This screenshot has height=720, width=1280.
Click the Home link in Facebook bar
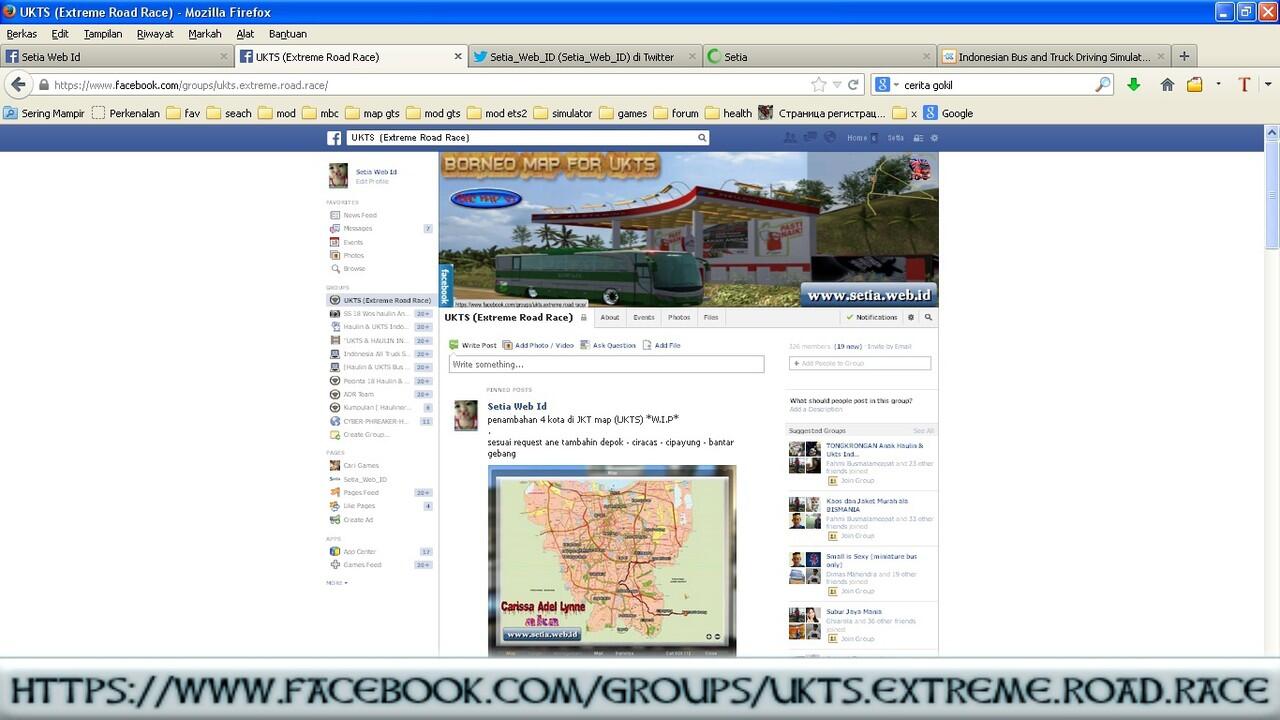[857, 138]
